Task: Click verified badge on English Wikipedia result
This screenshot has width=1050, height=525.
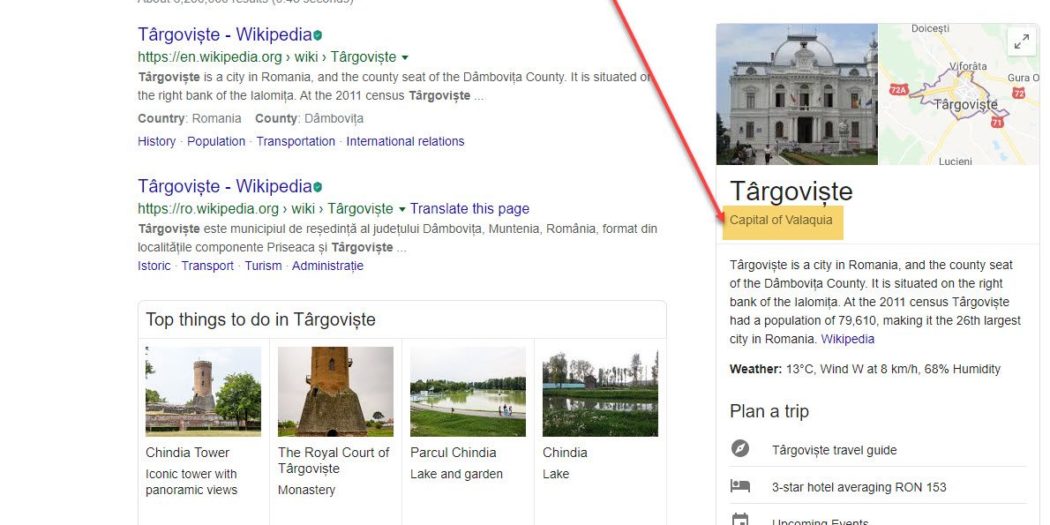Action: click(x=318, y=36)
